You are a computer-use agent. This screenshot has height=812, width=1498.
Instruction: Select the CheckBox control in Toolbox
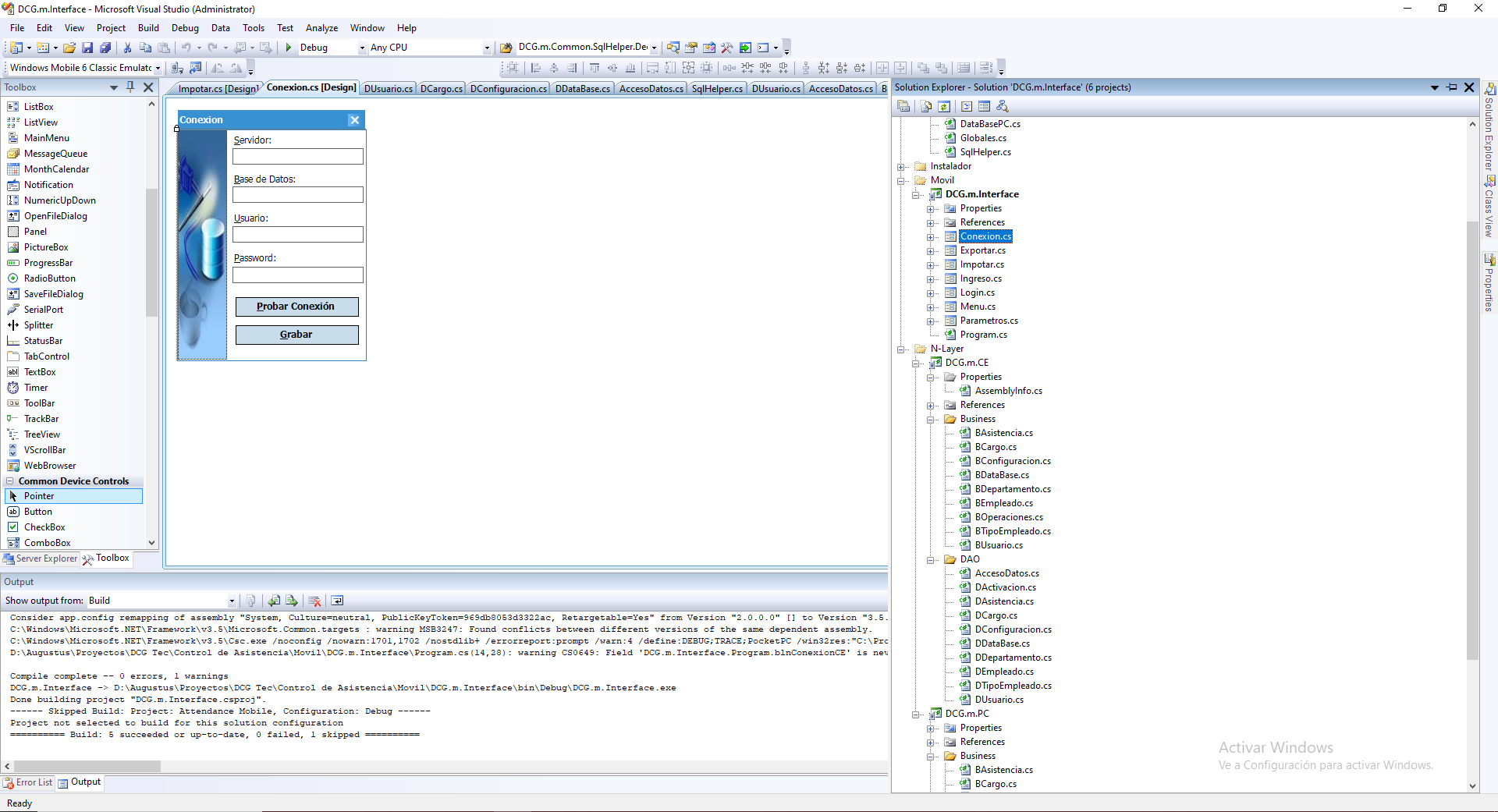(44, 527)
